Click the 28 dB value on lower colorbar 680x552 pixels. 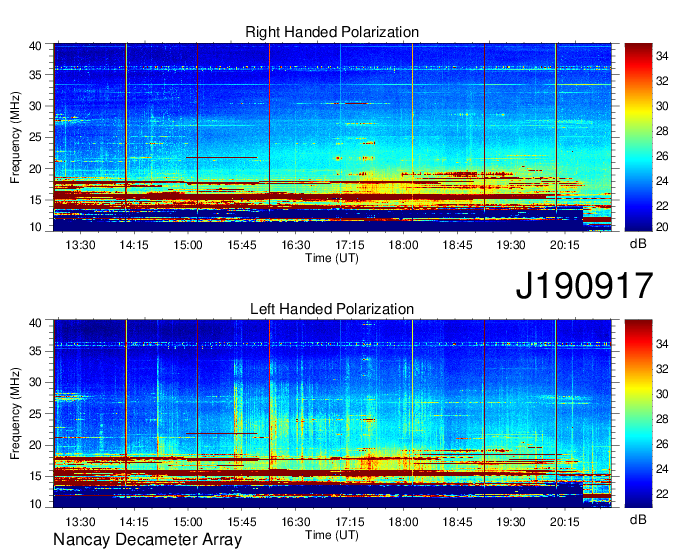(662, 419)
